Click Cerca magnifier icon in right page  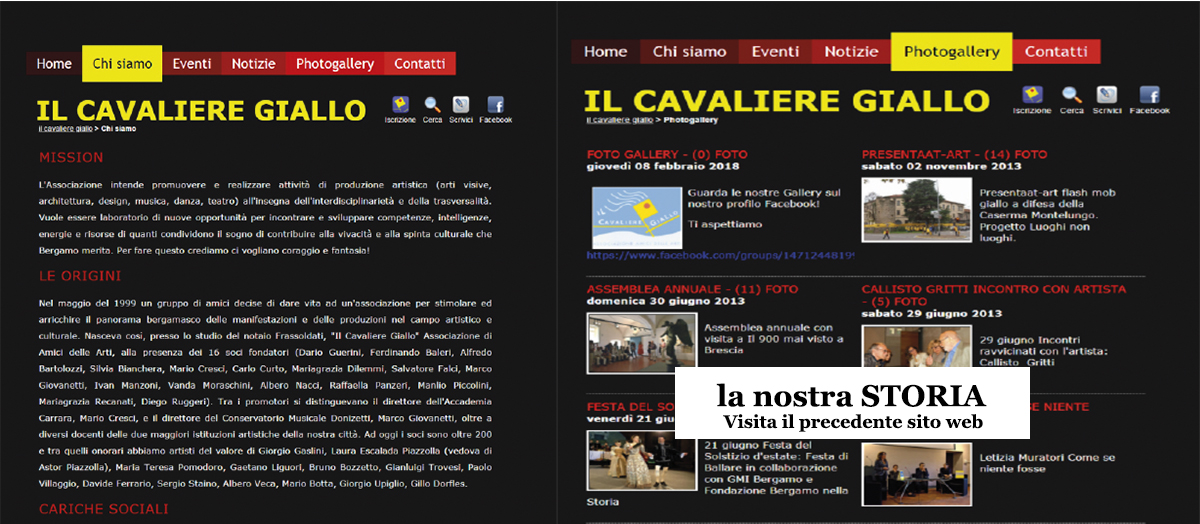(x=1072, y=95)
